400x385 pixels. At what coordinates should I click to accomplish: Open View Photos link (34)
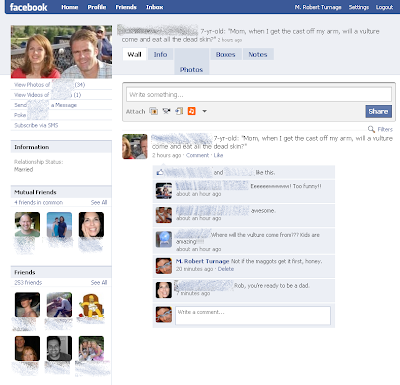coord(49,85)
